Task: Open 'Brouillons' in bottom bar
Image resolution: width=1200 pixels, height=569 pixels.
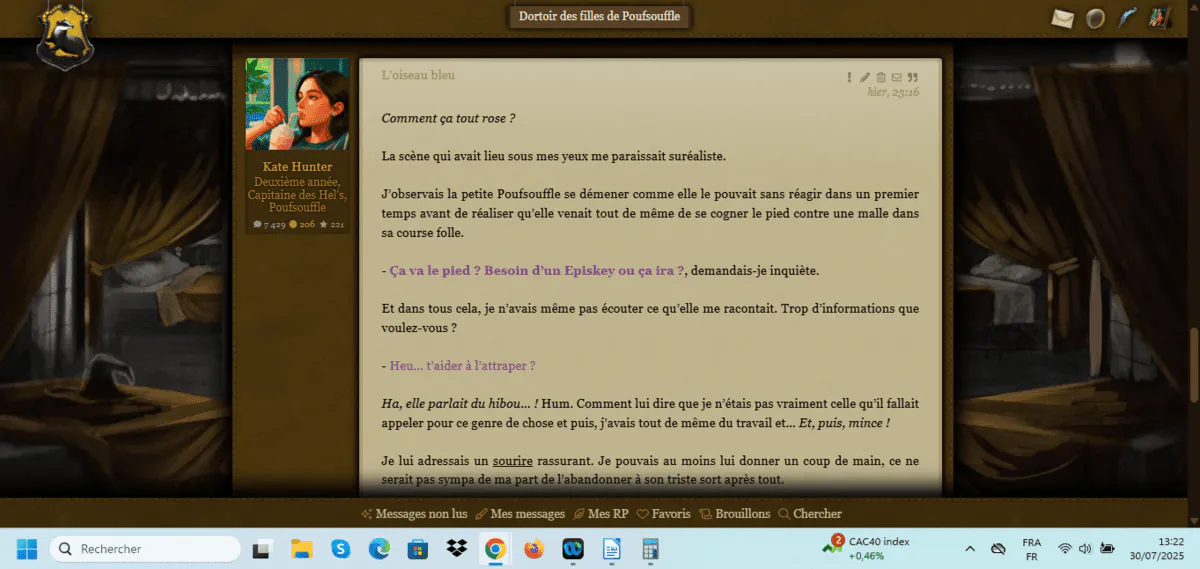Action: [735, 514]
